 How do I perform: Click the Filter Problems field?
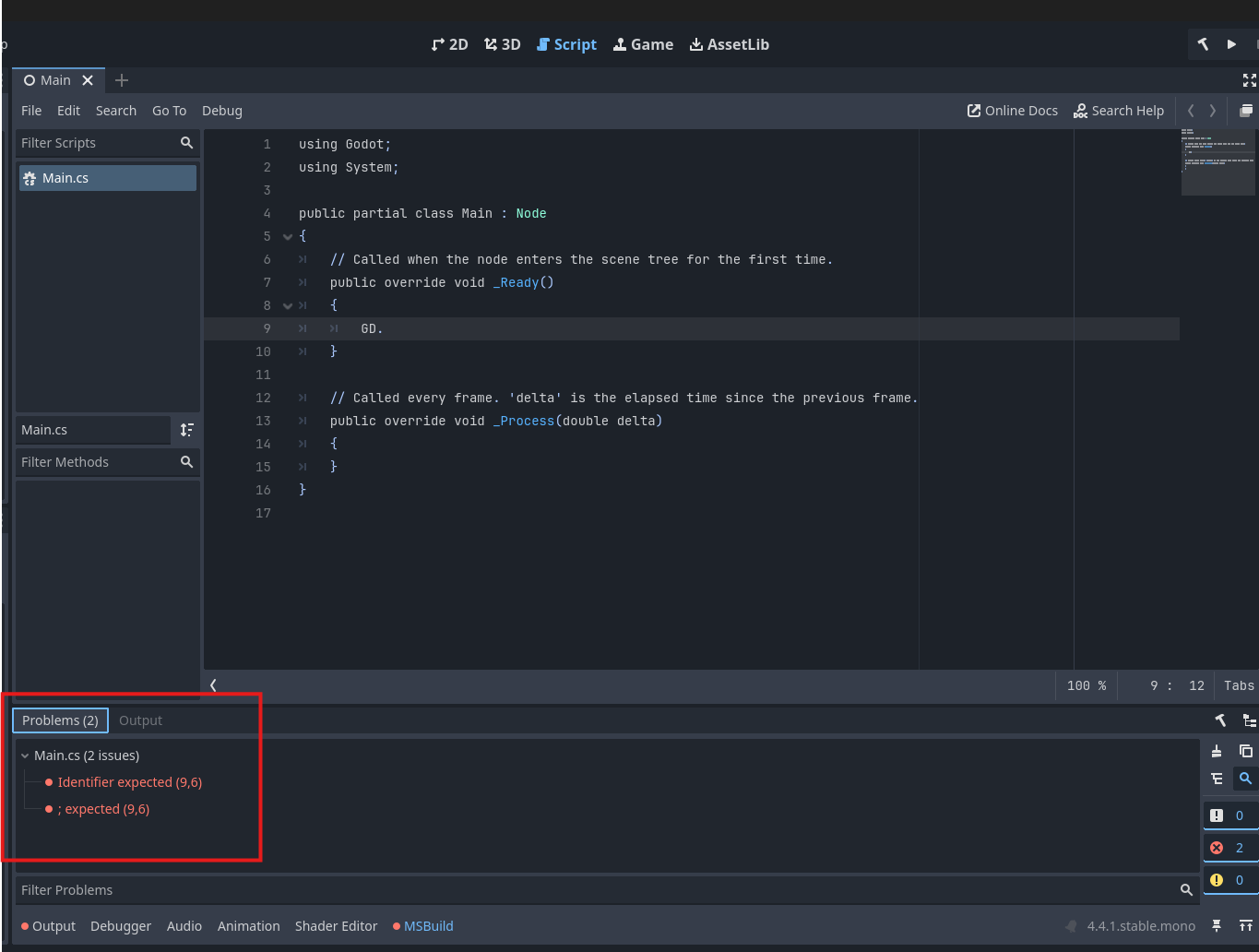(607, 890)
